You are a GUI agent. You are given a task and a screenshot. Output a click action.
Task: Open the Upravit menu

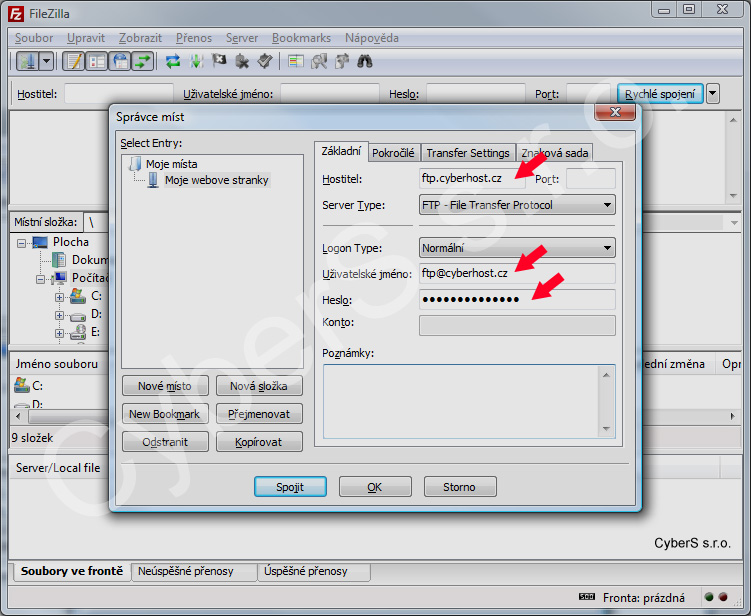pos(86,38)
